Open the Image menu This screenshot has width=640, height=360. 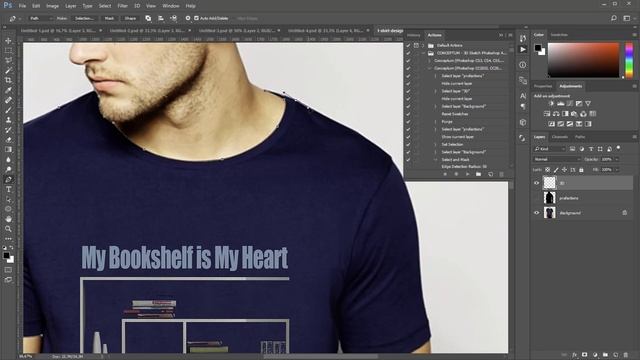[52, 6]
